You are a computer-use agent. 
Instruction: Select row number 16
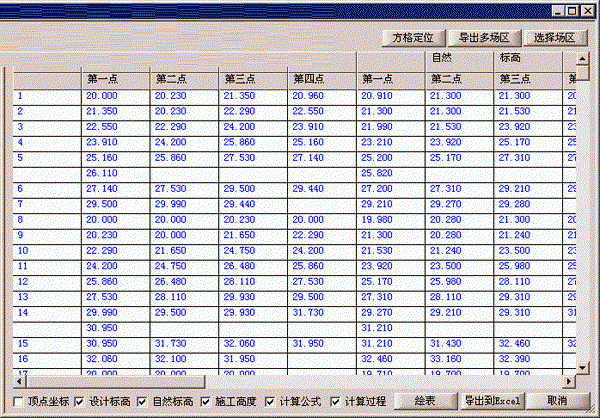47,359
